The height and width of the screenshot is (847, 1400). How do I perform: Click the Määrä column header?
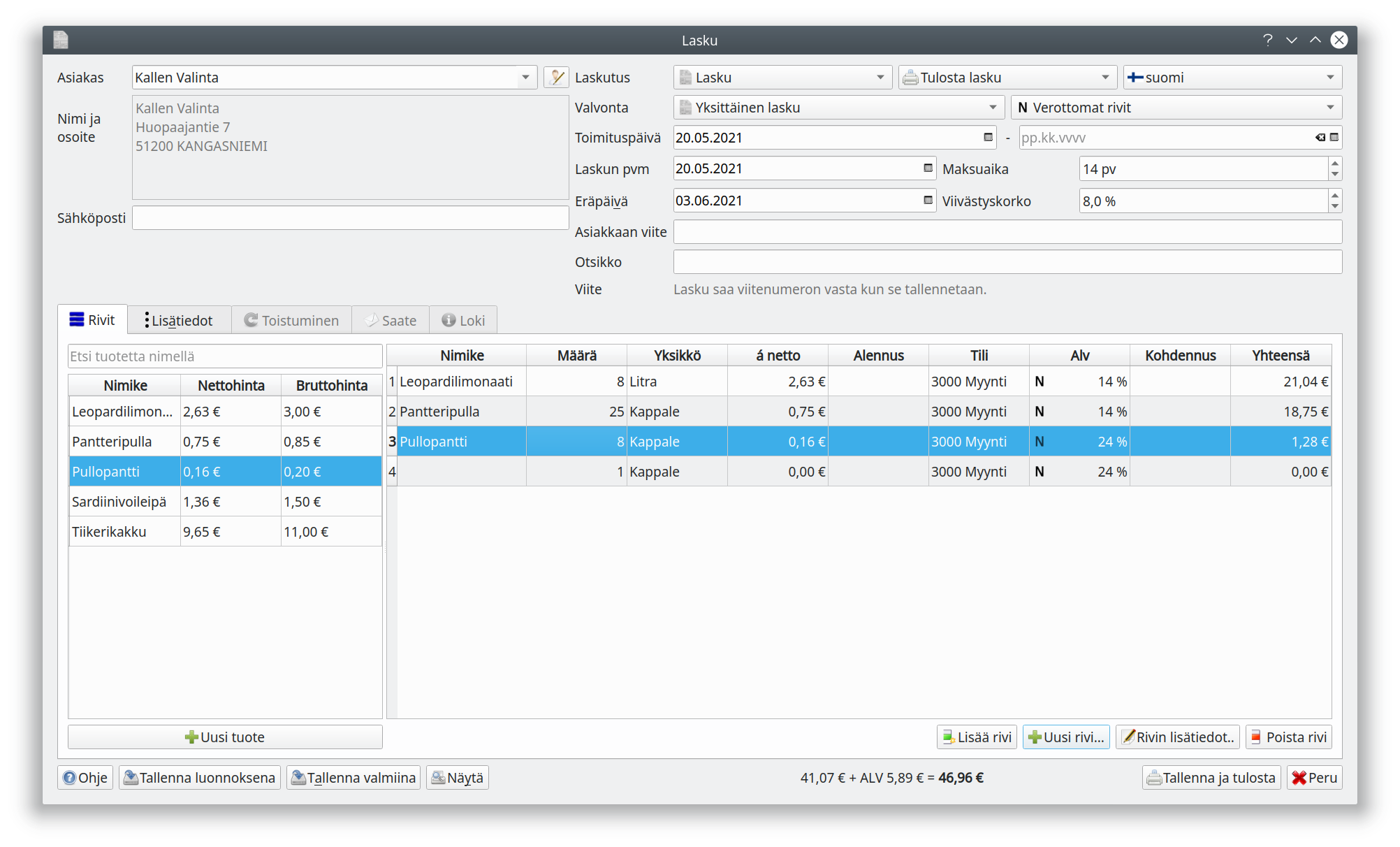(577, 356)
